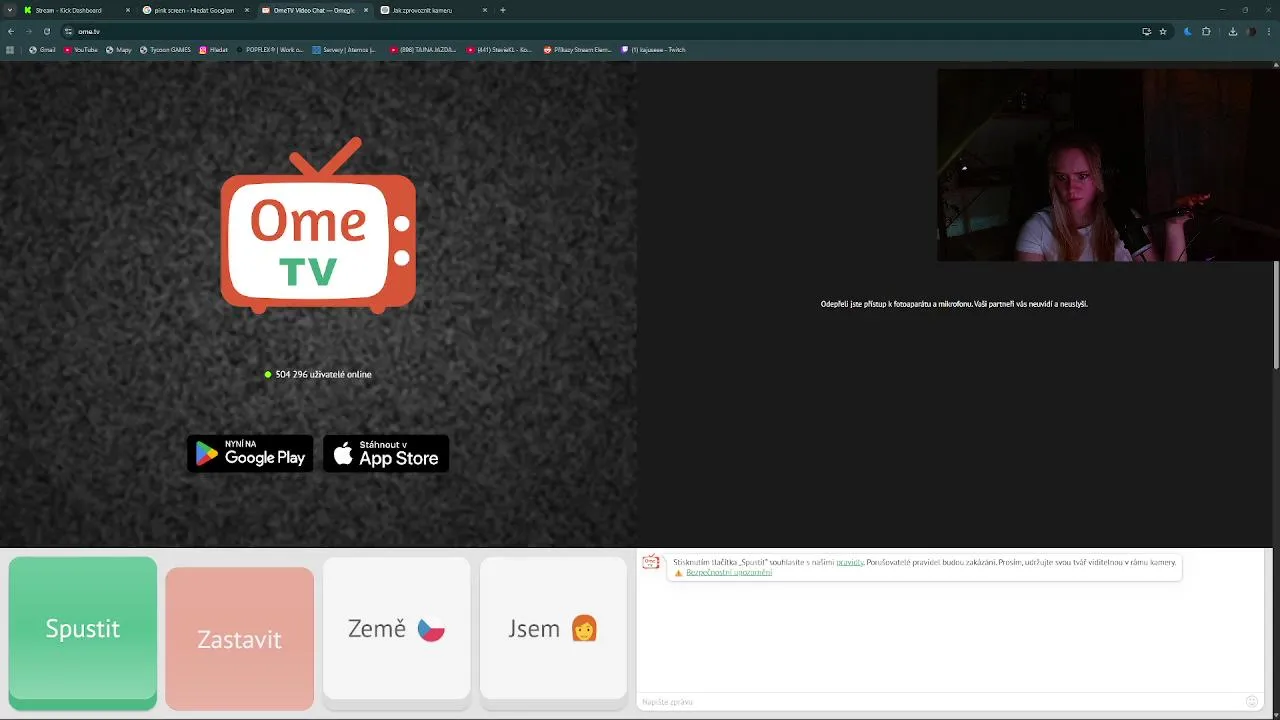Open the apps grid in bookmarks bar
This screenshot has height=720, width=1280.
coord(10,49)
